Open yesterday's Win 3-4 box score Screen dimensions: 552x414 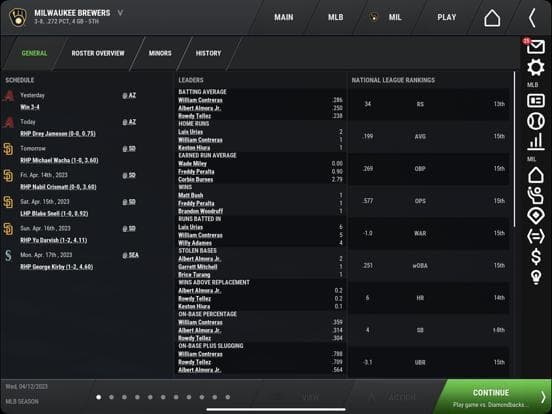pyautogui.click(x=30, y=107)
